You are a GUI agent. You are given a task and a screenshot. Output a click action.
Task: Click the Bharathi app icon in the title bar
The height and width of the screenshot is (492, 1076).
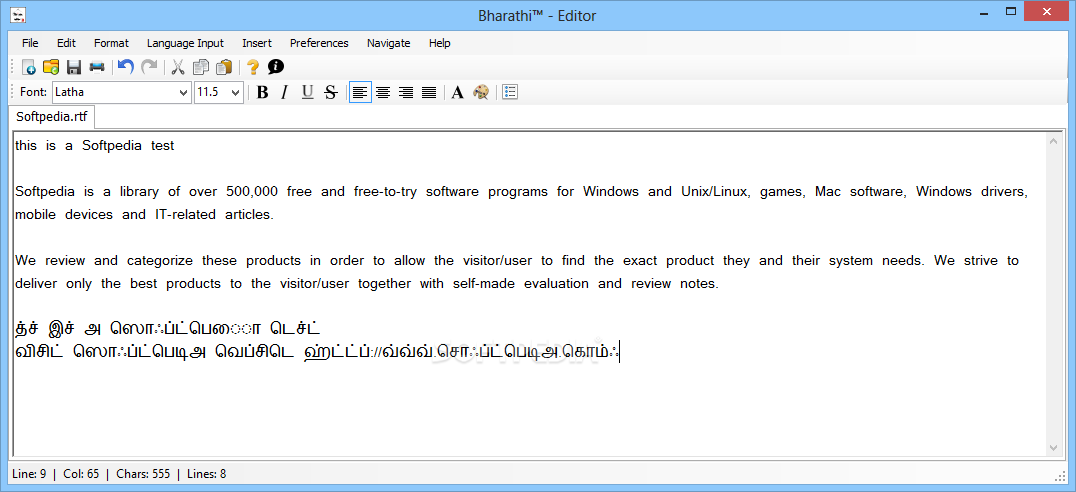(x=19, y=14)
